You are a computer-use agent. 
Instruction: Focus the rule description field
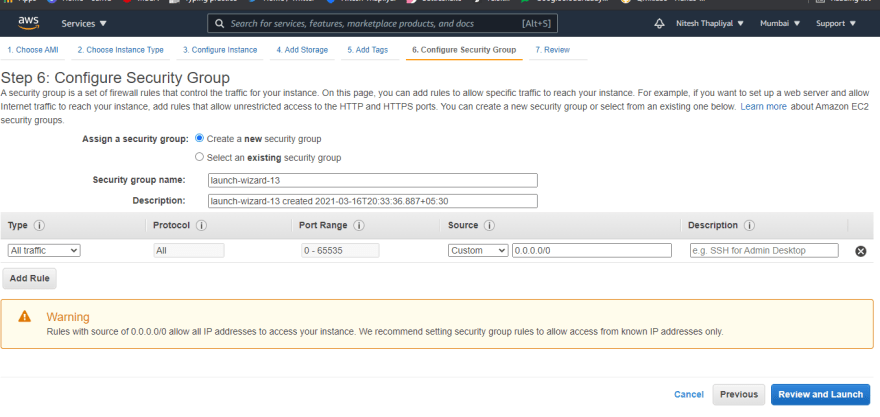click(764, 250)
